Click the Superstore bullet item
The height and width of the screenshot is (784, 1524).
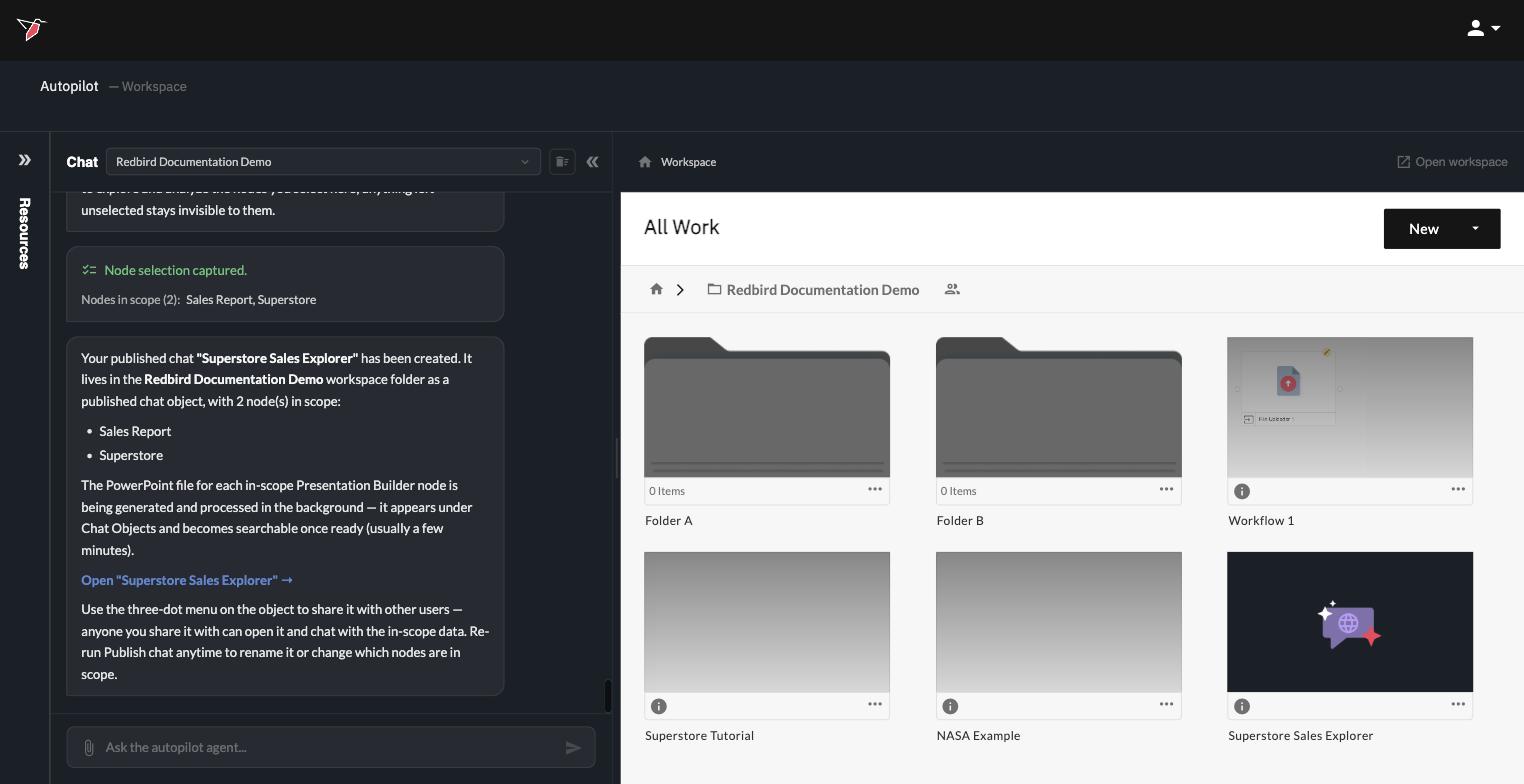(x=131, y=455)
